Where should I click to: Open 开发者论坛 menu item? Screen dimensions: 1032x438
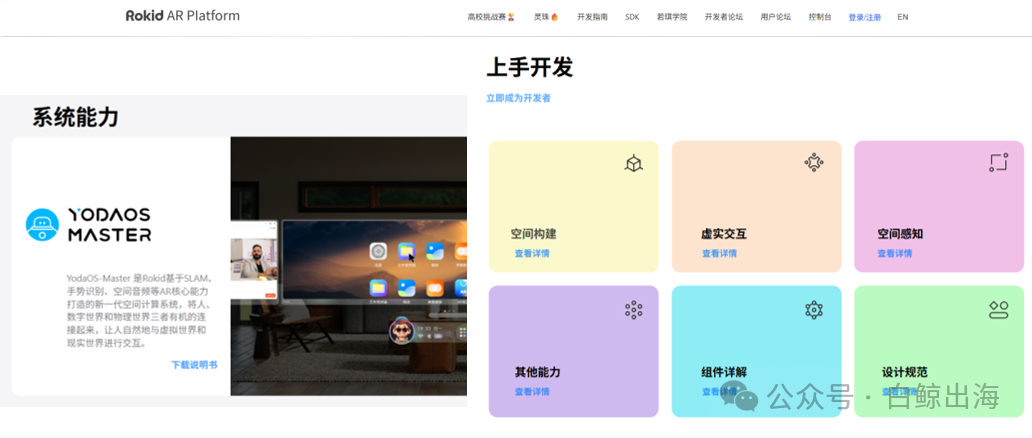[724, 17]
